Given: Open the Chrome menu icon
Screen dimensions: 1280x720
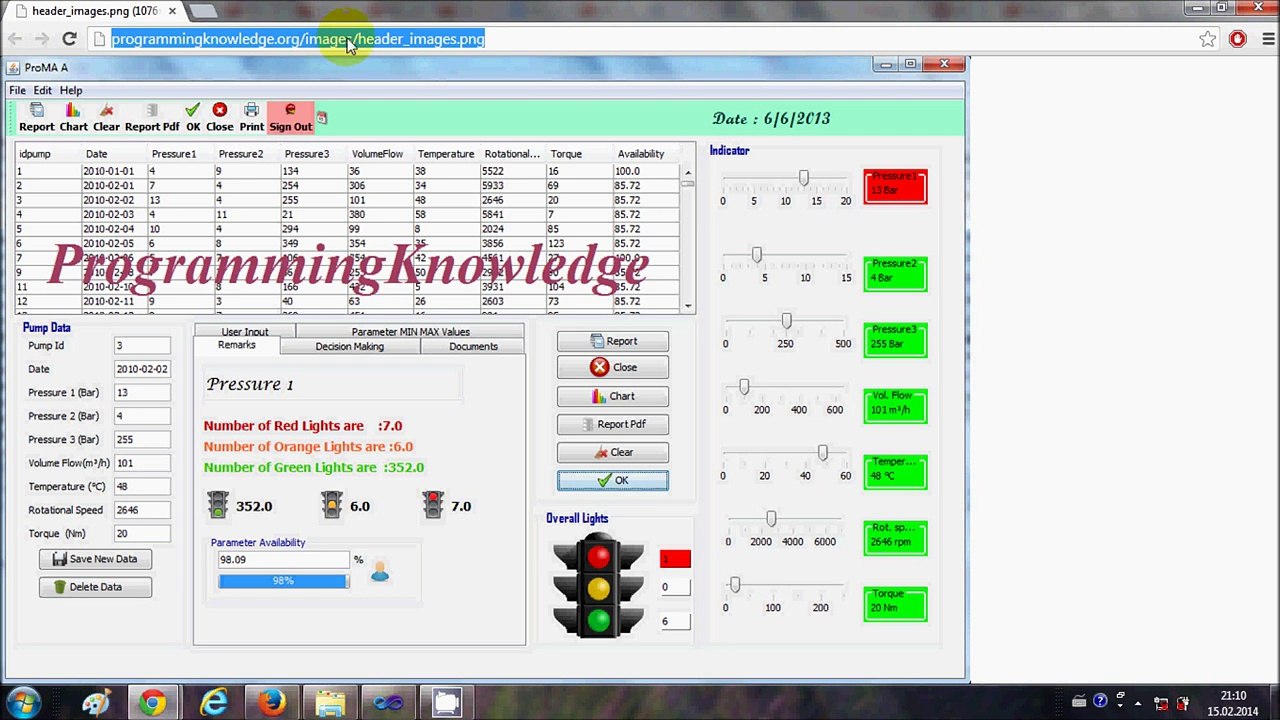Looking at the screenshot, I should (1268, 39).
